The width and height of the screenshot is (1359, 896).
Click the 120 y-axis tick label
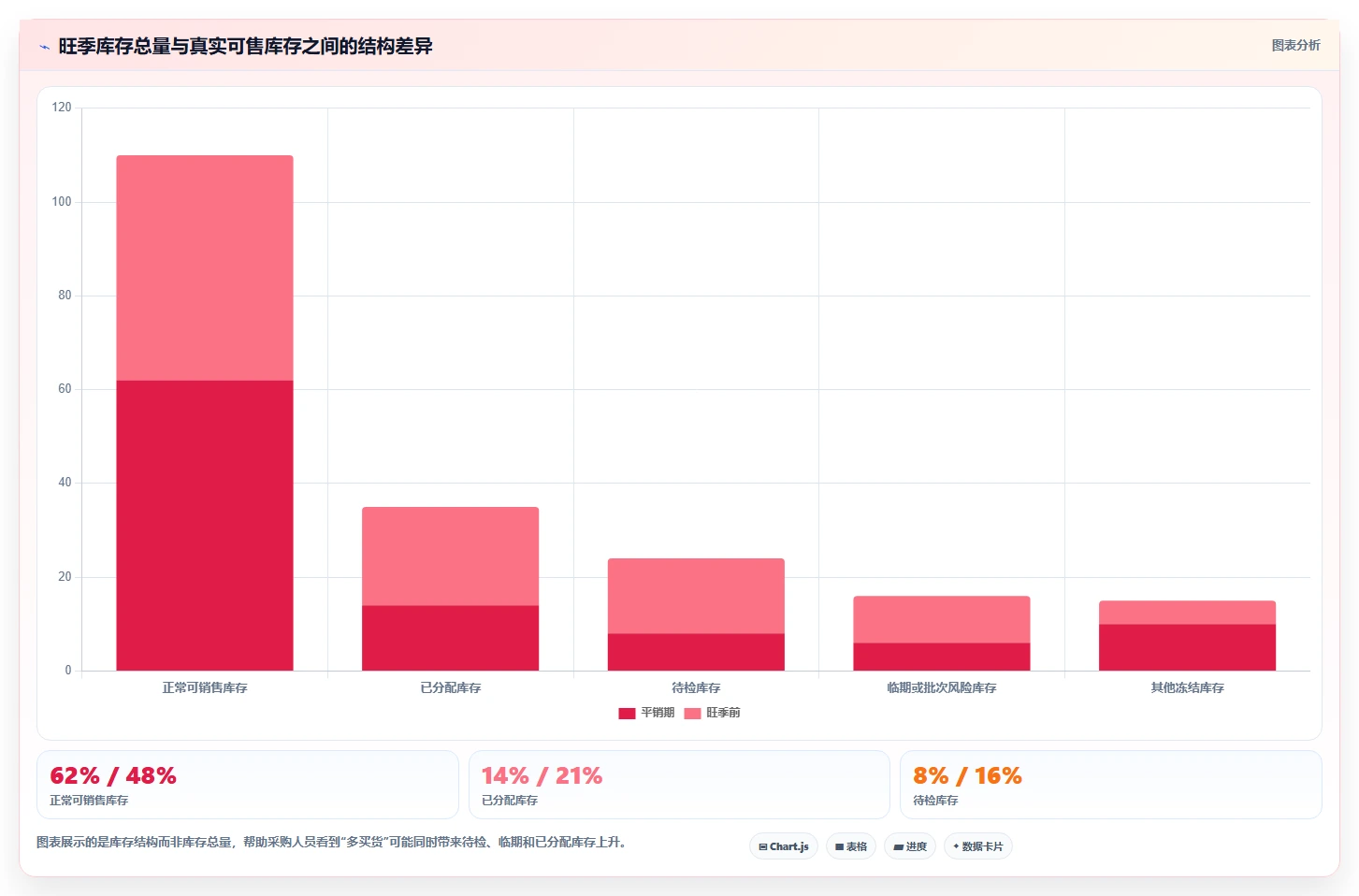[62, 108]
